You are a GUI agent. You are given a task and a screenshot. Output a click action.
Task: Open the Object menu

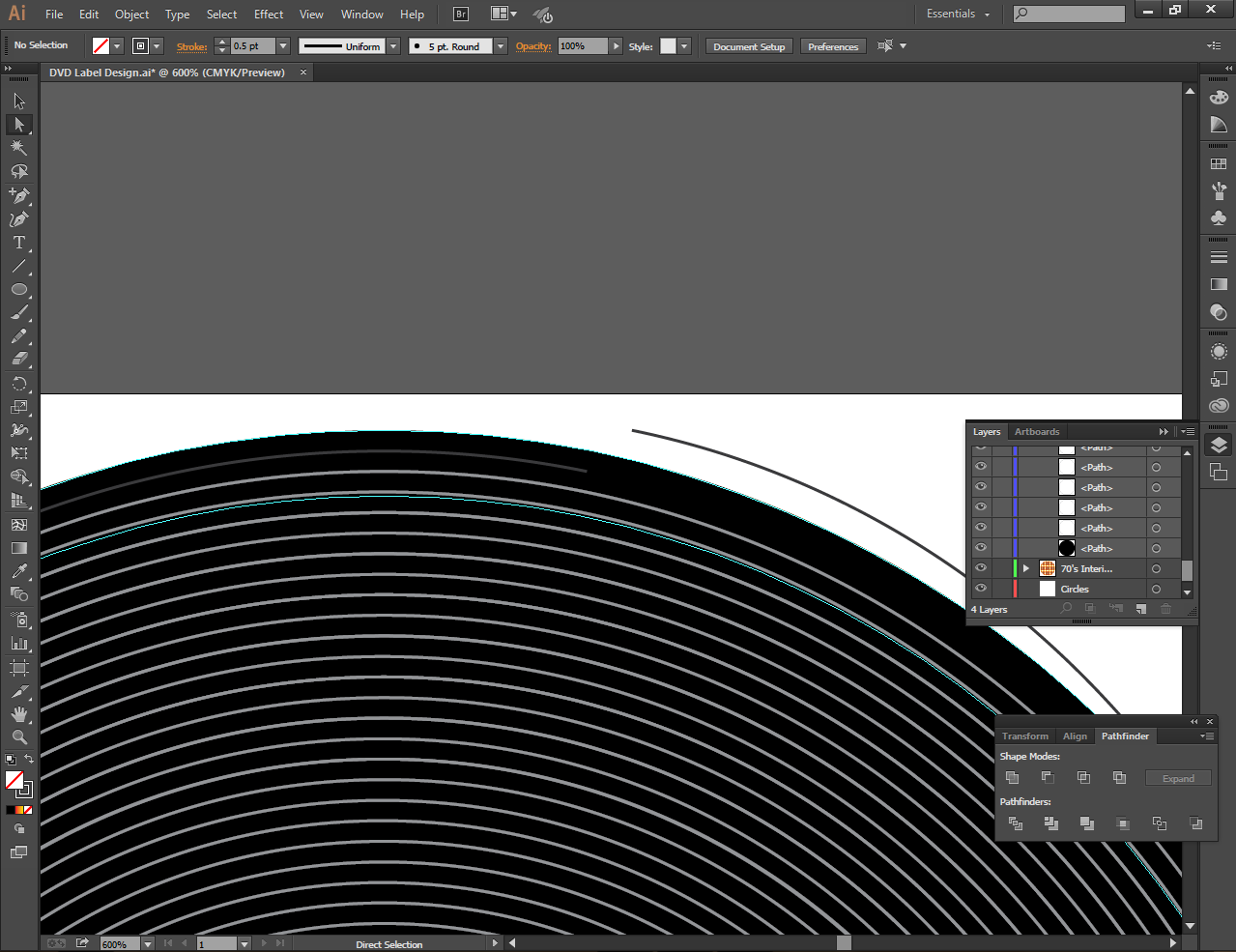(x=131, y=14)
